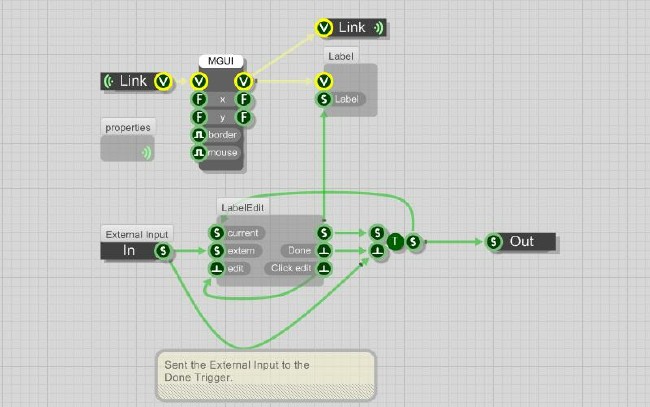Click the string connector on External Input In

tap(162, 251)
